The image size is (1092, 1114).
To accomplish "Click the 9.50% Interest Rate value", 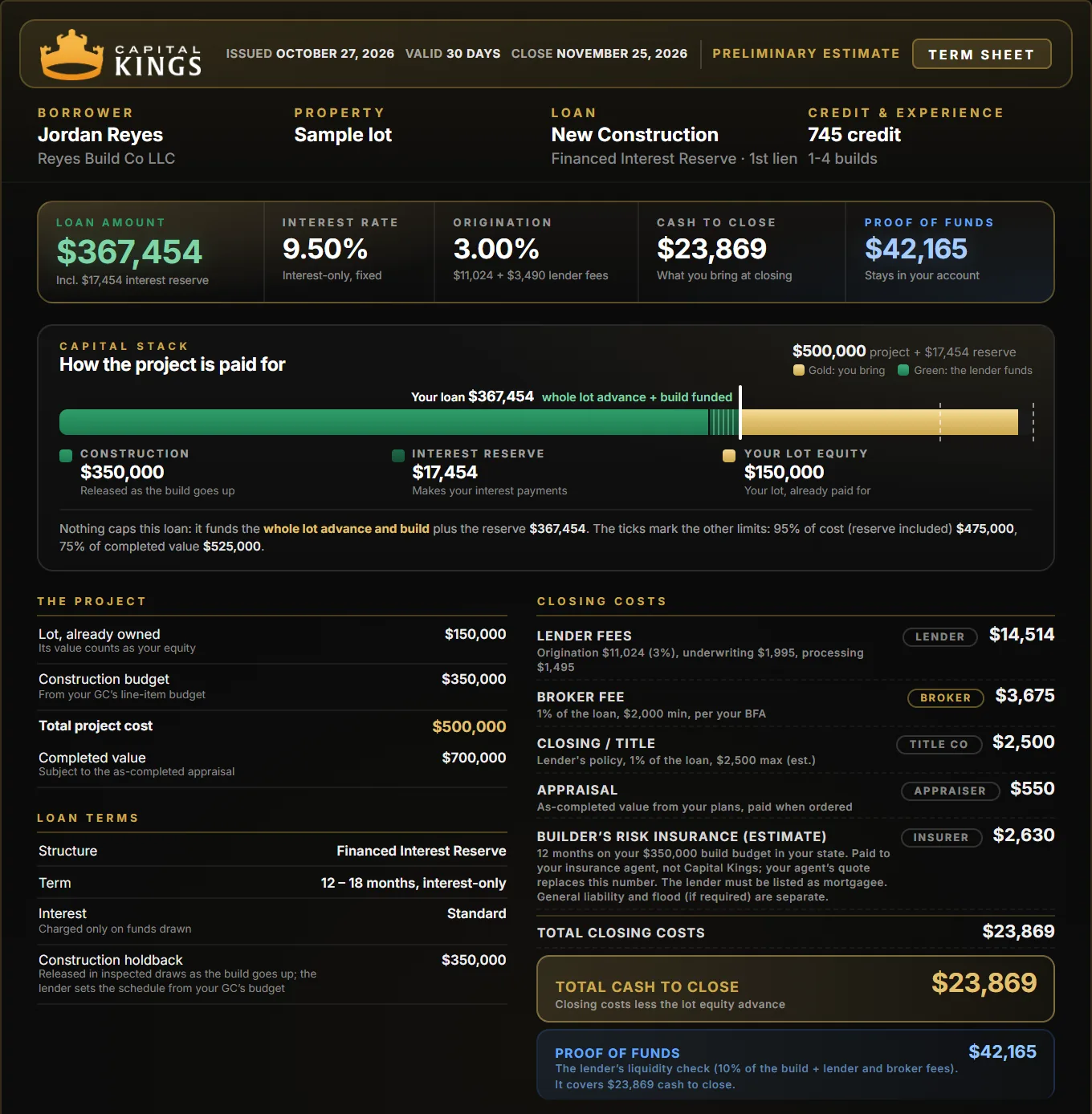I will (x=325, y=249).
